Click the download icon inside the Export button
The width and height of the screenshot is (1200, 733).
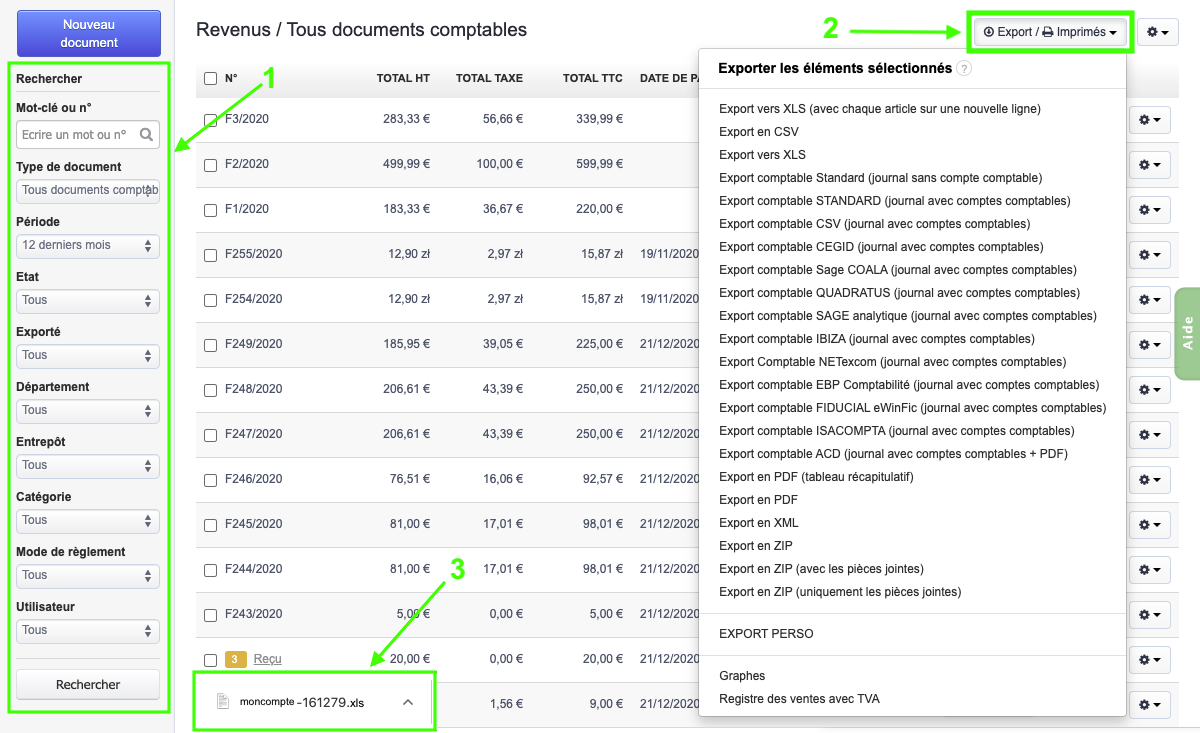(989, 32)
